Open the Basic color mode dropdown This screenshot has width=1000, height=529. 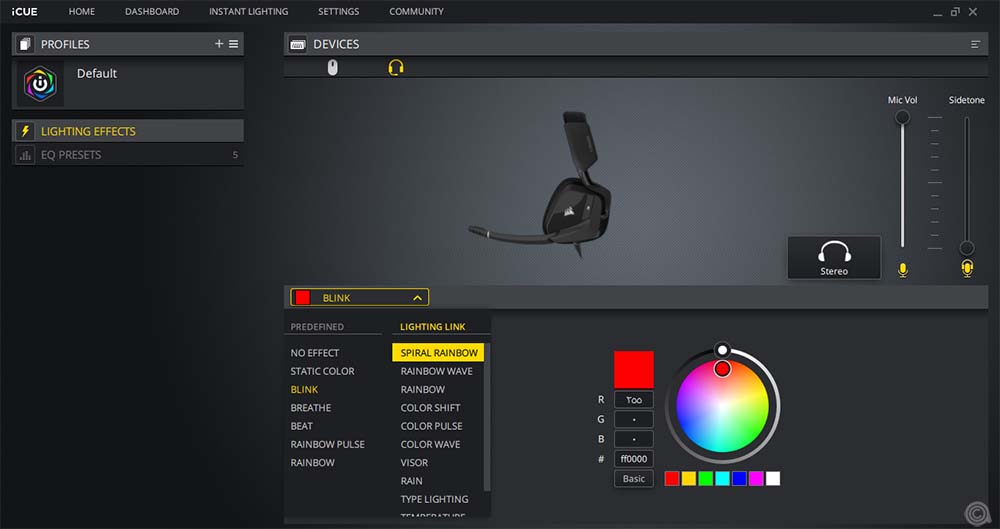(x=634, y=479)
